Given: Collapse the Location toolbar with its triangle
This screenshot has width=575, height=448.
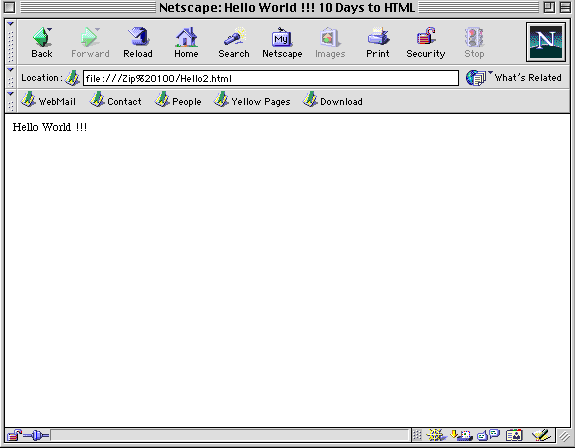Looking at the screenshot, I should 11,70.
